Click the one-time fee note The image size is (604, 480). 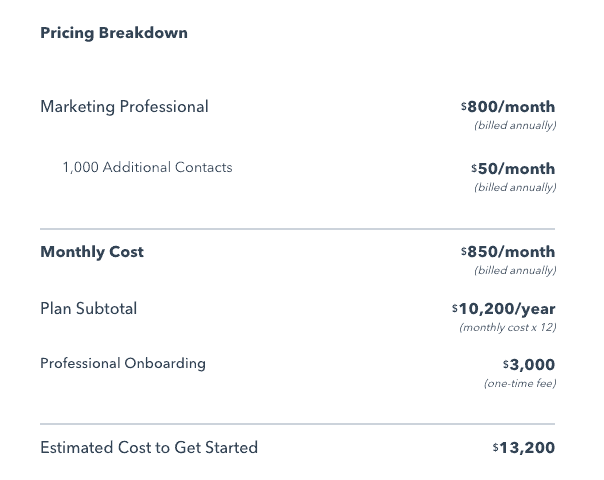pos(519,384)
